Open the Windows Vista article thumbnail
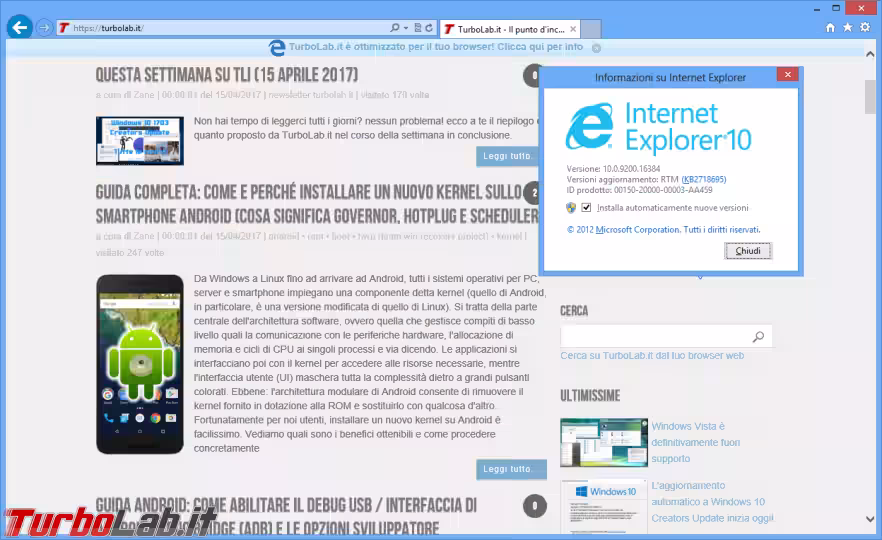Image resolution: width=882 pixels, height=540 pixels. click(x=603, y=443)
